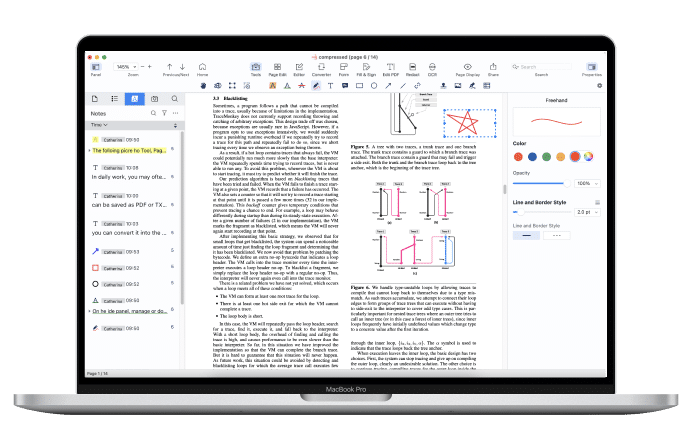Open the Share option
The image size is (693, 428).
pos(493,67)
